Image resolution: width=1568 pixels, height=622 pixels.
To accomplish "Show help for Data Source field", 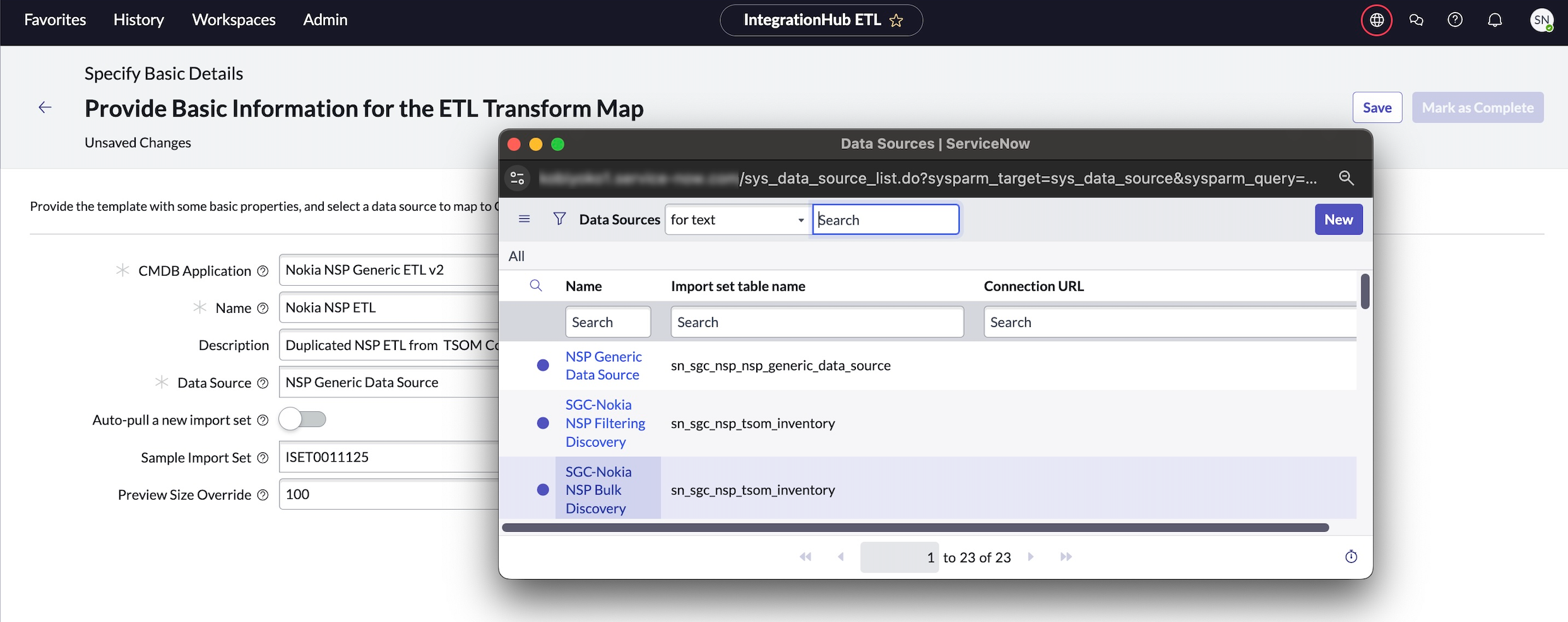I will [x=263, y=383].
